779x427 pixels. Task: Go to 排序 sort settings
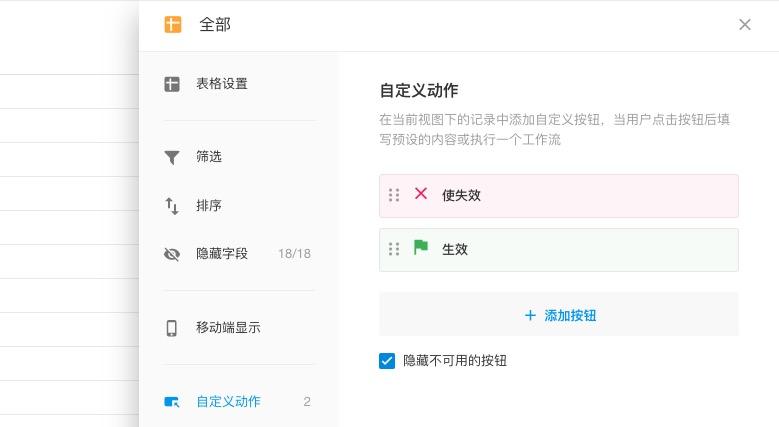[209, 206]
